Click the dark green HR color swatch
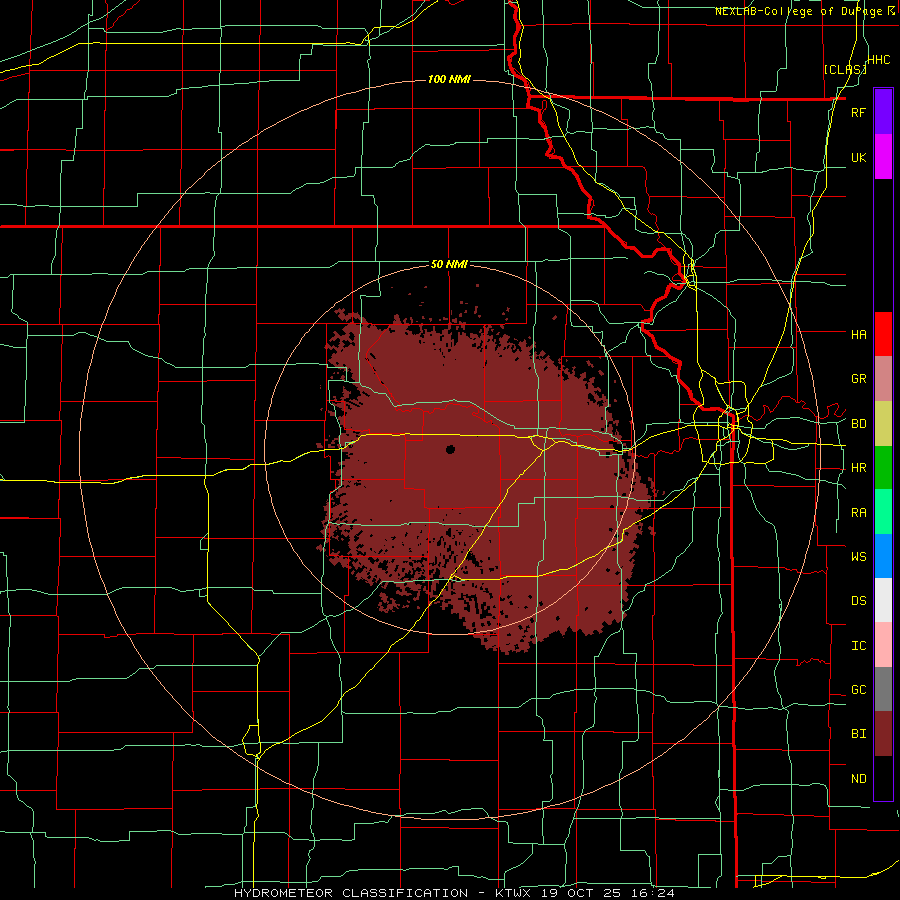The width and height of the screenshot is (900, 900). tap(883, 467)
